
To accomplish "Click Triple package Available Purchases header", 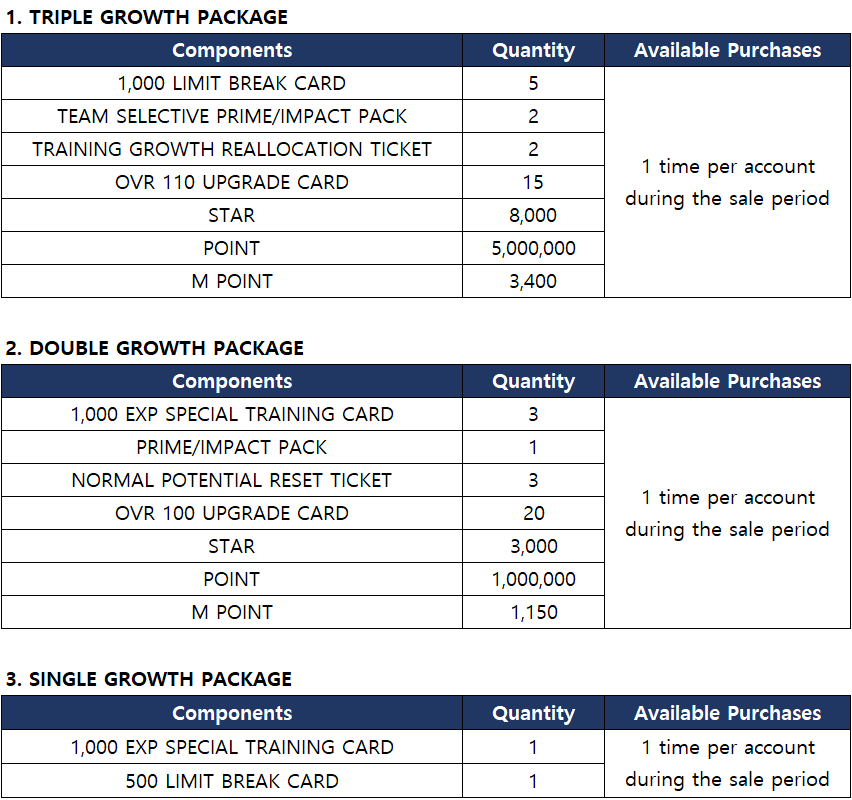I will [x=728, y=50].
